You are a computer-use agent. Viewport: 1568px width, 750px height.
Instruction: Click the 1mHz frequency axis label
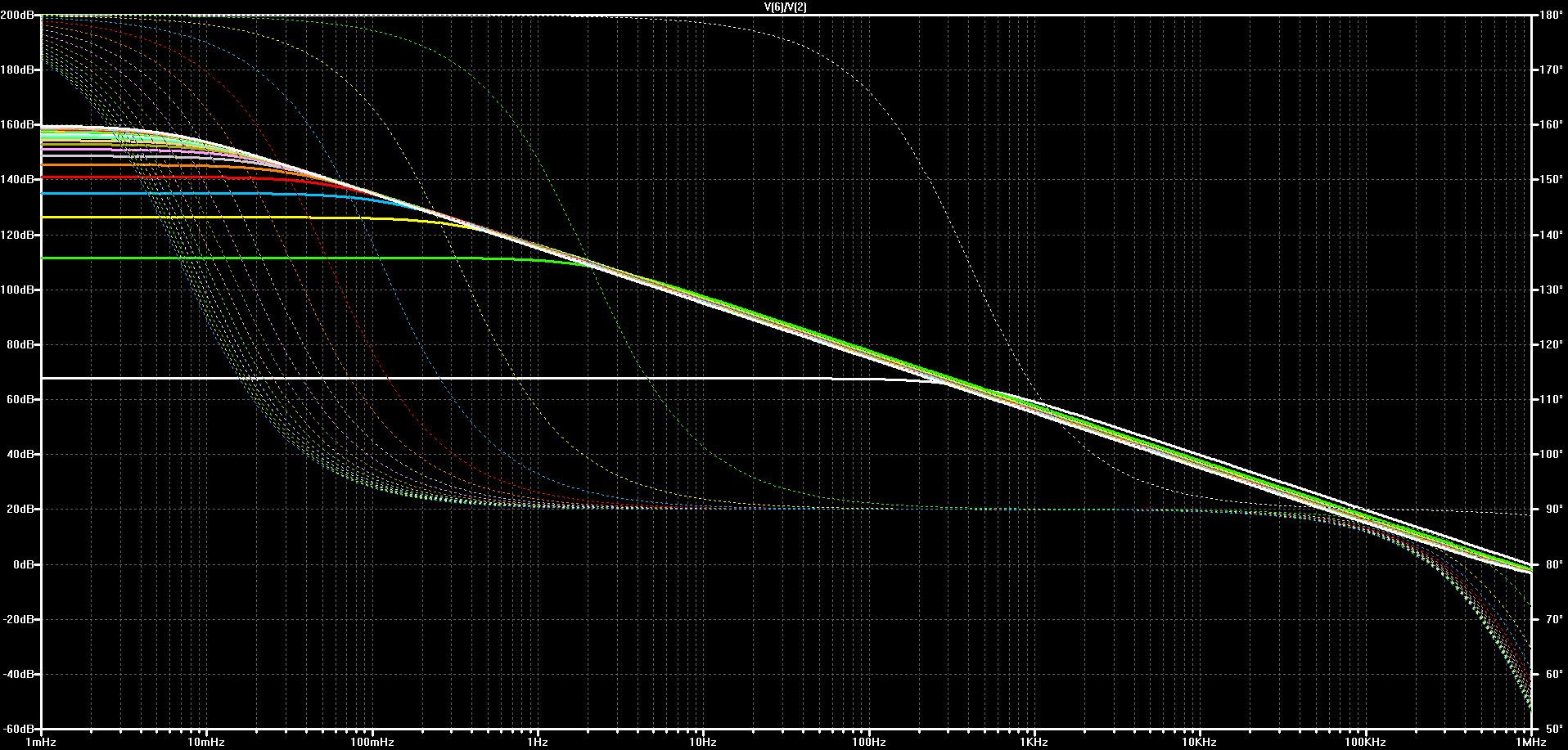(41, 742)
